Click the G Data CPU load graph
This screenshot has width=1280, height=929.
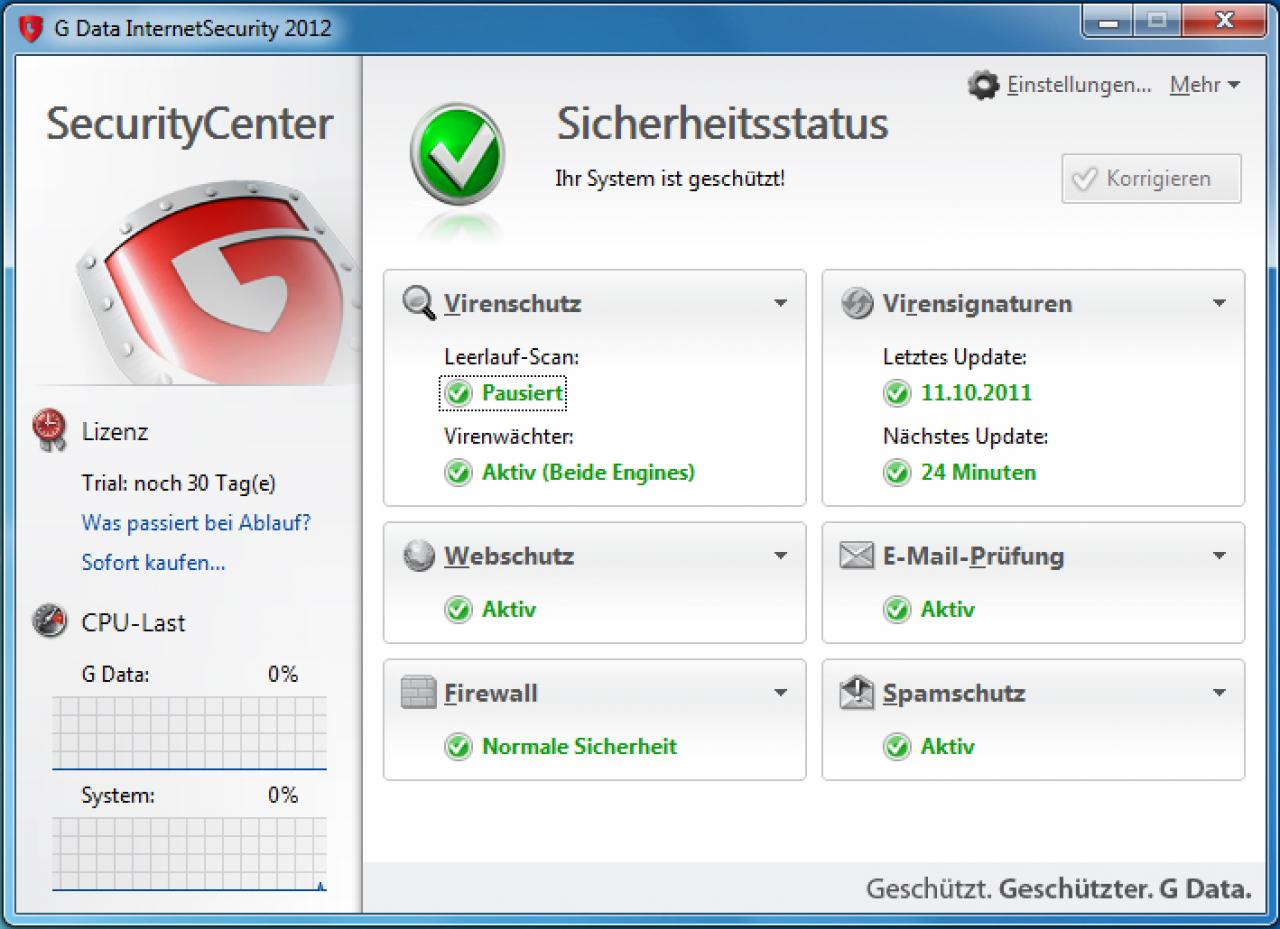(189, 733)
